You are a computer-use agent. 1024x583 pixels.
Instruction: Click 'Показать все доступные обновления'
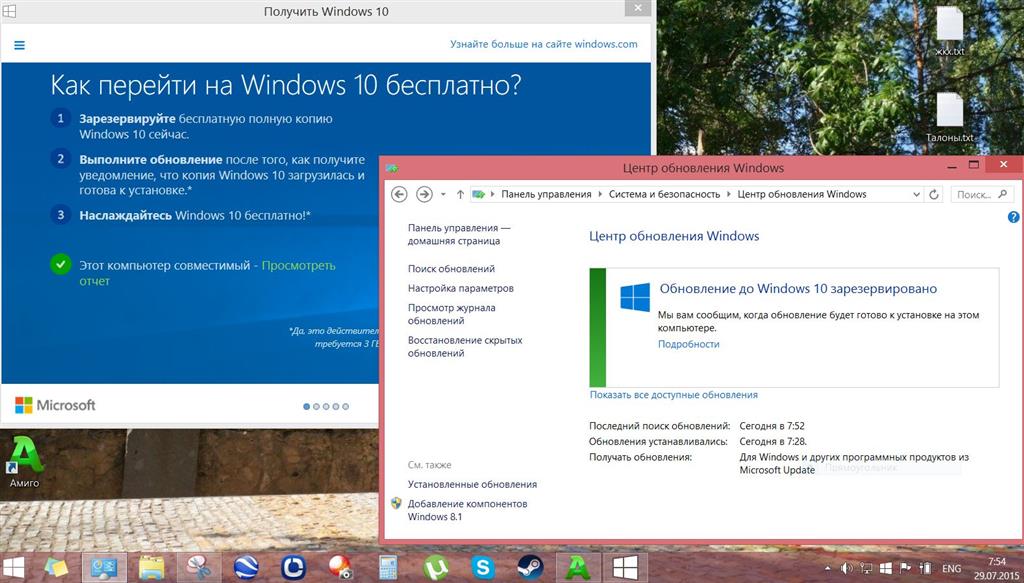[673, 395]
